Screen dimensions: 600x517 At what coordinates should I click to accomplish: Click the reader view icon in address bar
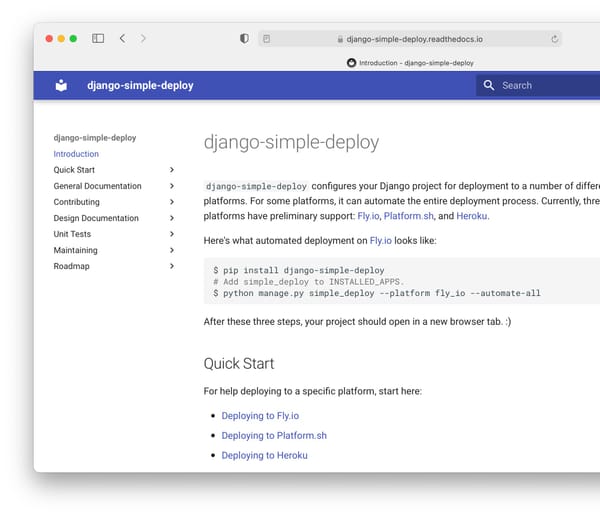[267, 39]
